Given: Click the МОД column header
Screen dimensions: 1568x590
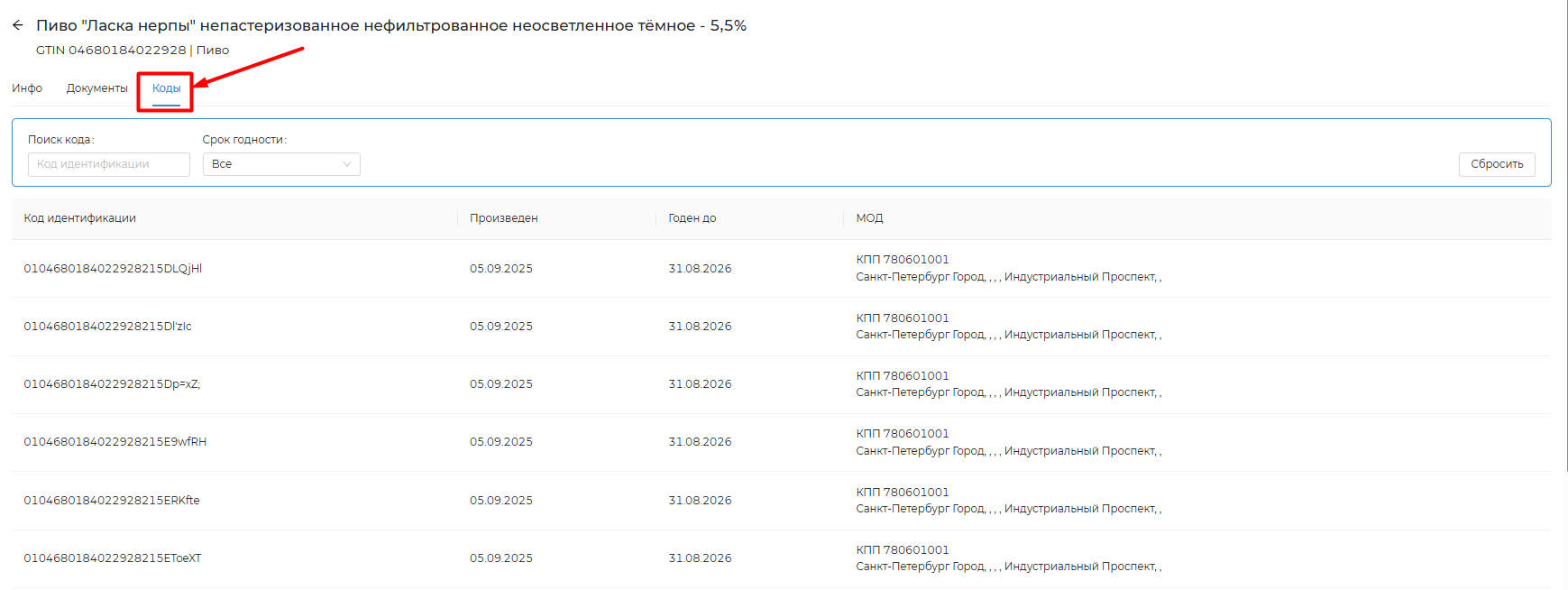Looking at the screenshot, I should (869, 218).
